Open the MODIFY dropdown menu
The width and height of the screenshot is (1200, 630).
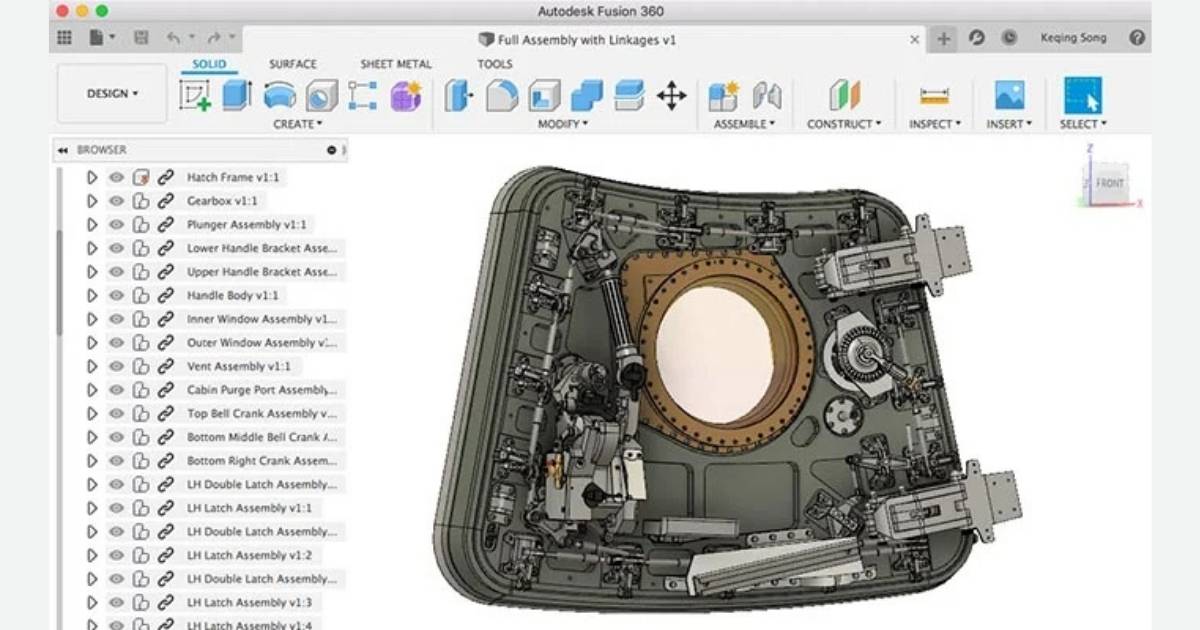[x=563, y=124]
